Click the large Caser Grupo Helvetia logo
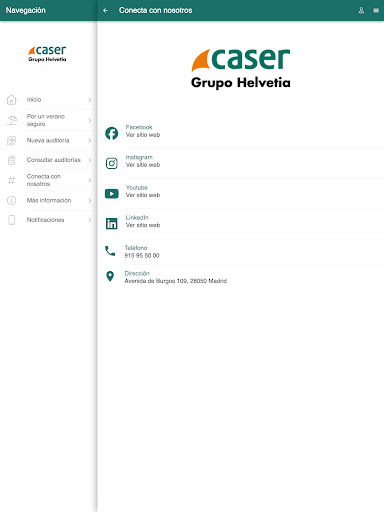Screen dimensions: 384x512 [241, 69]
